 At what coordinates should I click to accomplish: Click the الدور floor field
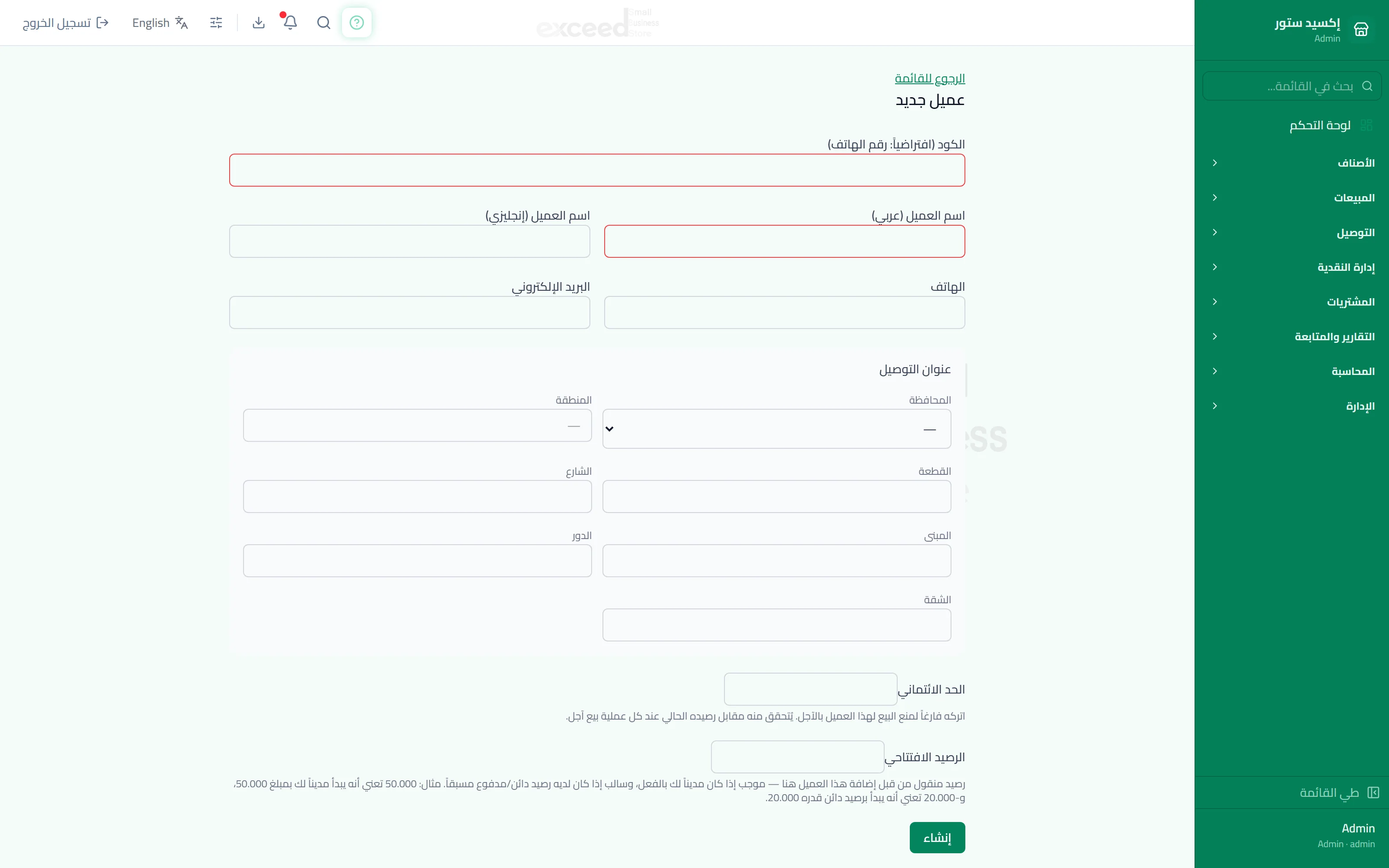(417, 561)
